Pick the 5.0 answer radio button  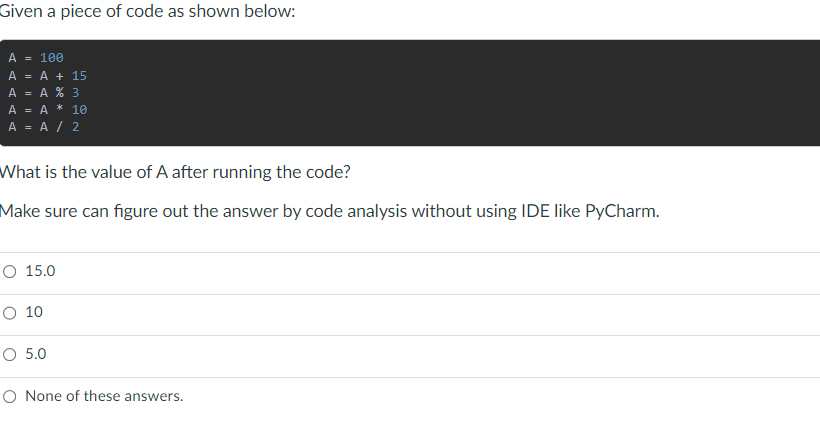(9, 355)
